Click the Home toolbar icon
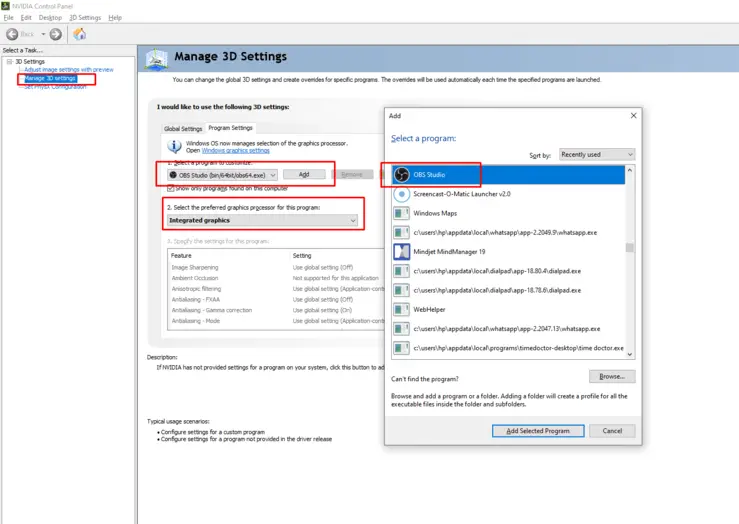739x524 pixels. [80, 34]
